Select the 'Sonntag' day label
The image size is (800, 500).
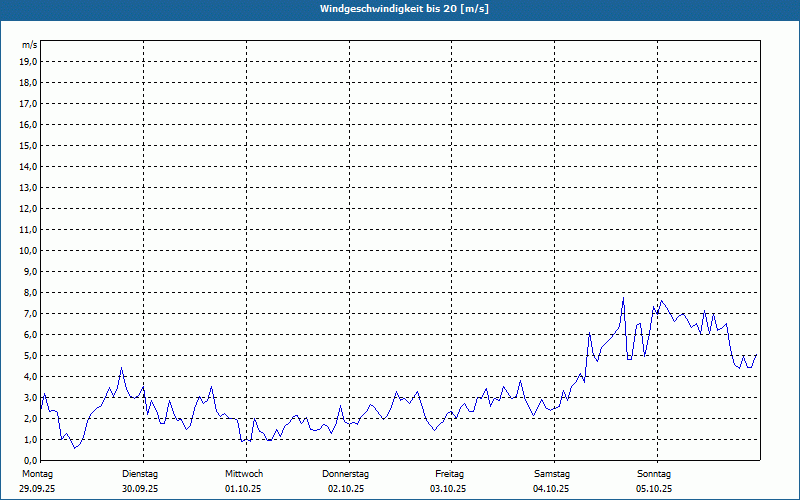coord(654,473)
